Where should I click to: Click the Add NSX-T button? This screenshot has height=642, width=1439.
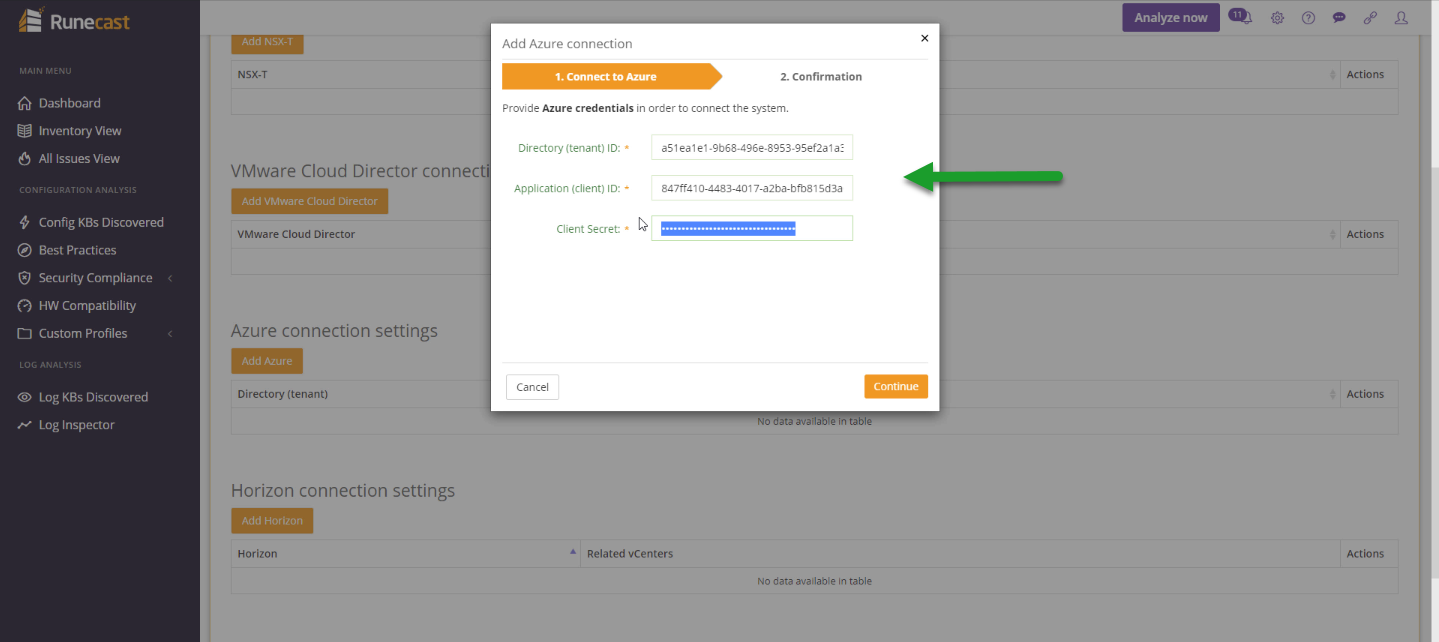tap(267, 42)
